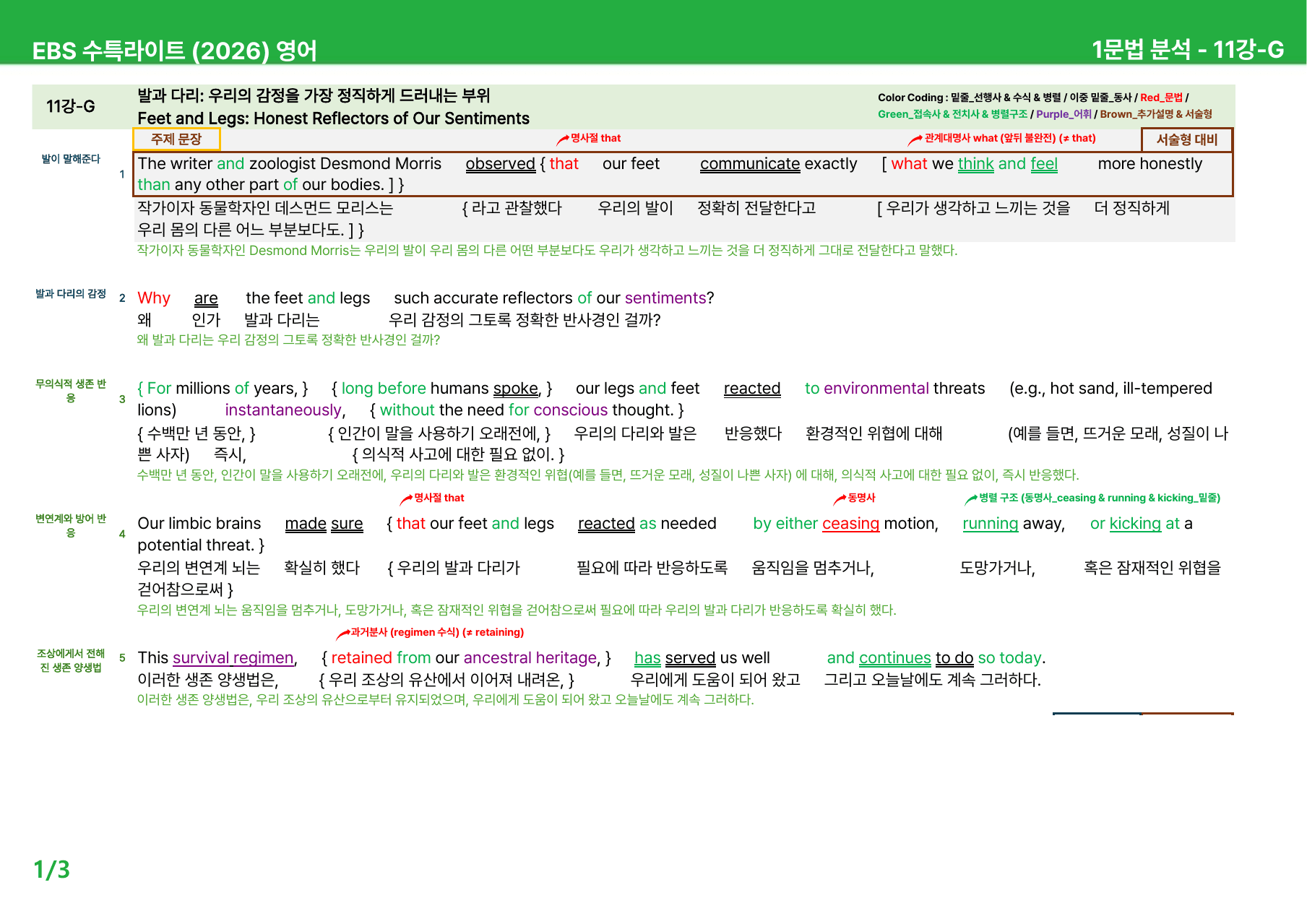
Task: Click the red note '명사절 that' above sentence 1
Action: 595,138
